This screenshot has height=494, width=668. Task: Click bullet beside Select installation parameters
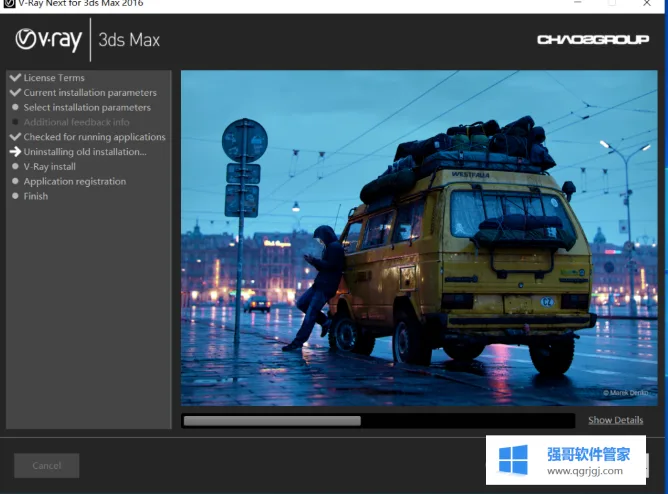pyautogui.click(x=15, y=107)
